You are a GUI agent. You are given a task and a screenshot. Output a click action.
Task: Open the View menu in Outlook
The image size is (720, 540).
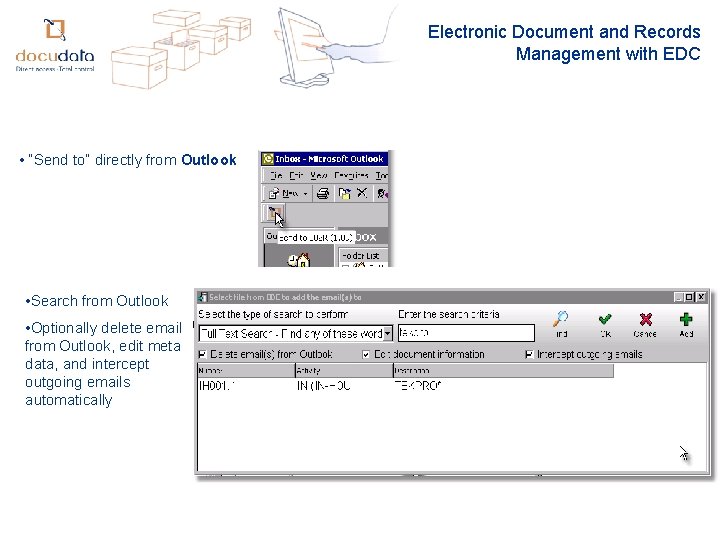click(318, 175)
